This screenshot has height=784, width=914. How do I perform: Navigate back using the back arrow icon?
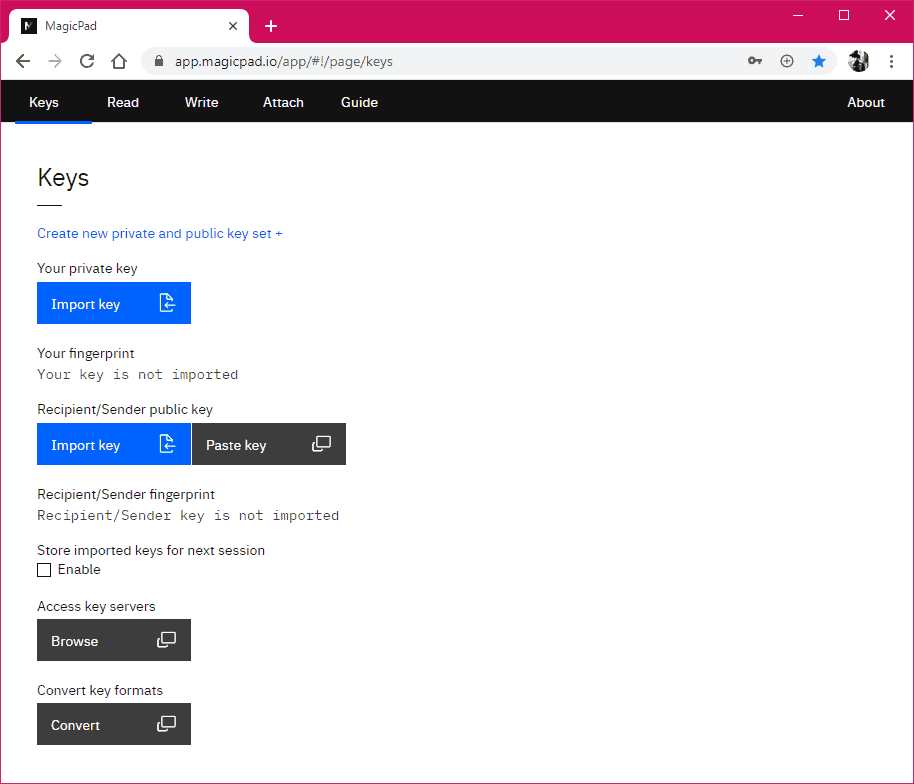click(23, 61)
